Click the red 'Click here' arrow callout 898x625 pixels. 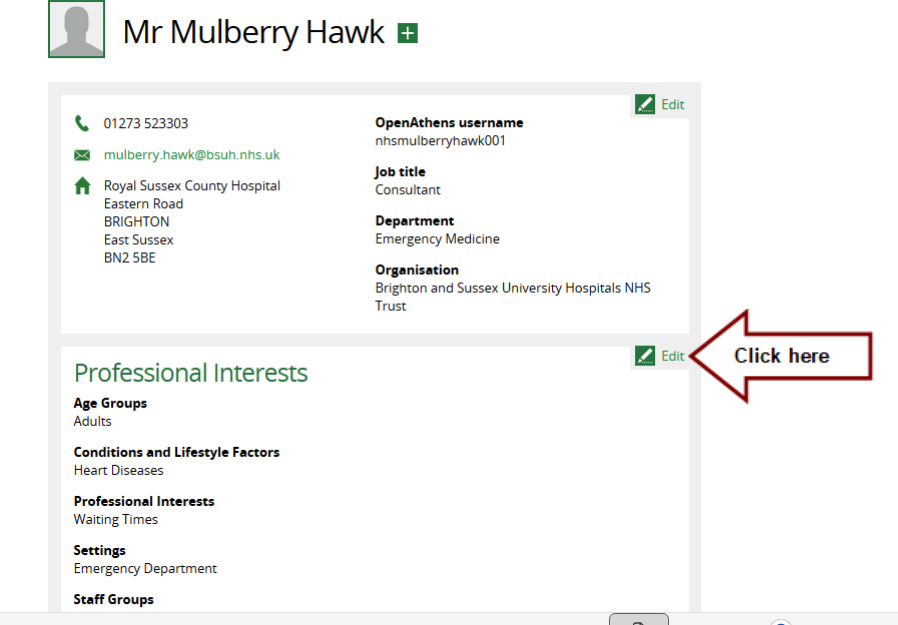(x=781, y=356)
